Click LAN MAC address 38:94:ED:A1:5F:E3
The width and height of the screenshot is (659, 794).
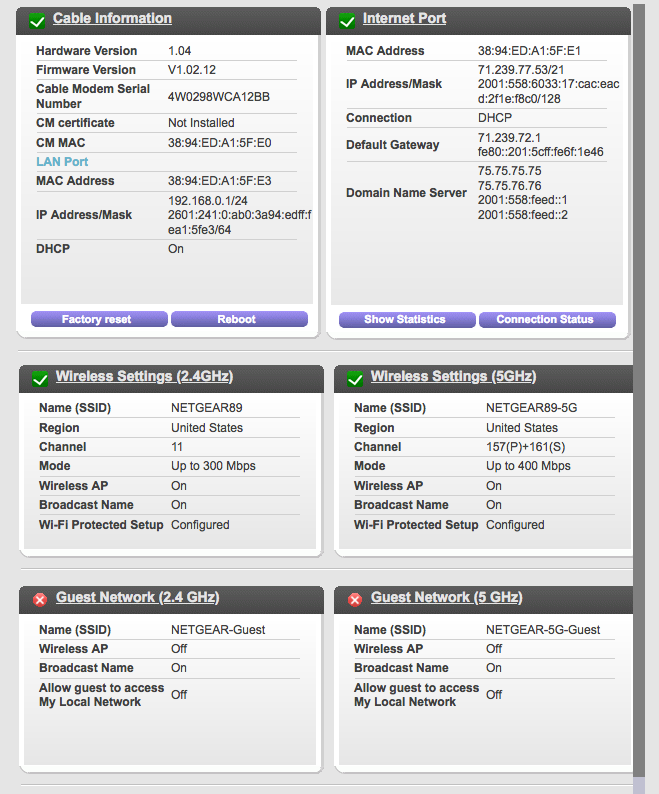220,181
